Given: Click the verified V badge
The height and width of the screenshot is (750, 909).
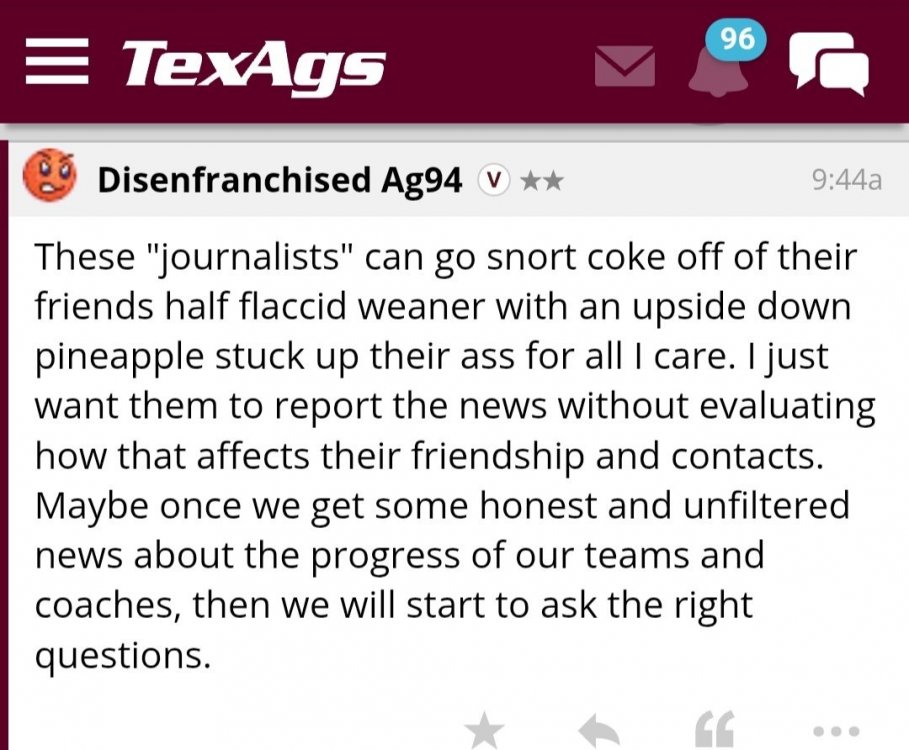Looking at the screenshot, I should pyautogui.click(x=491, y=180).
